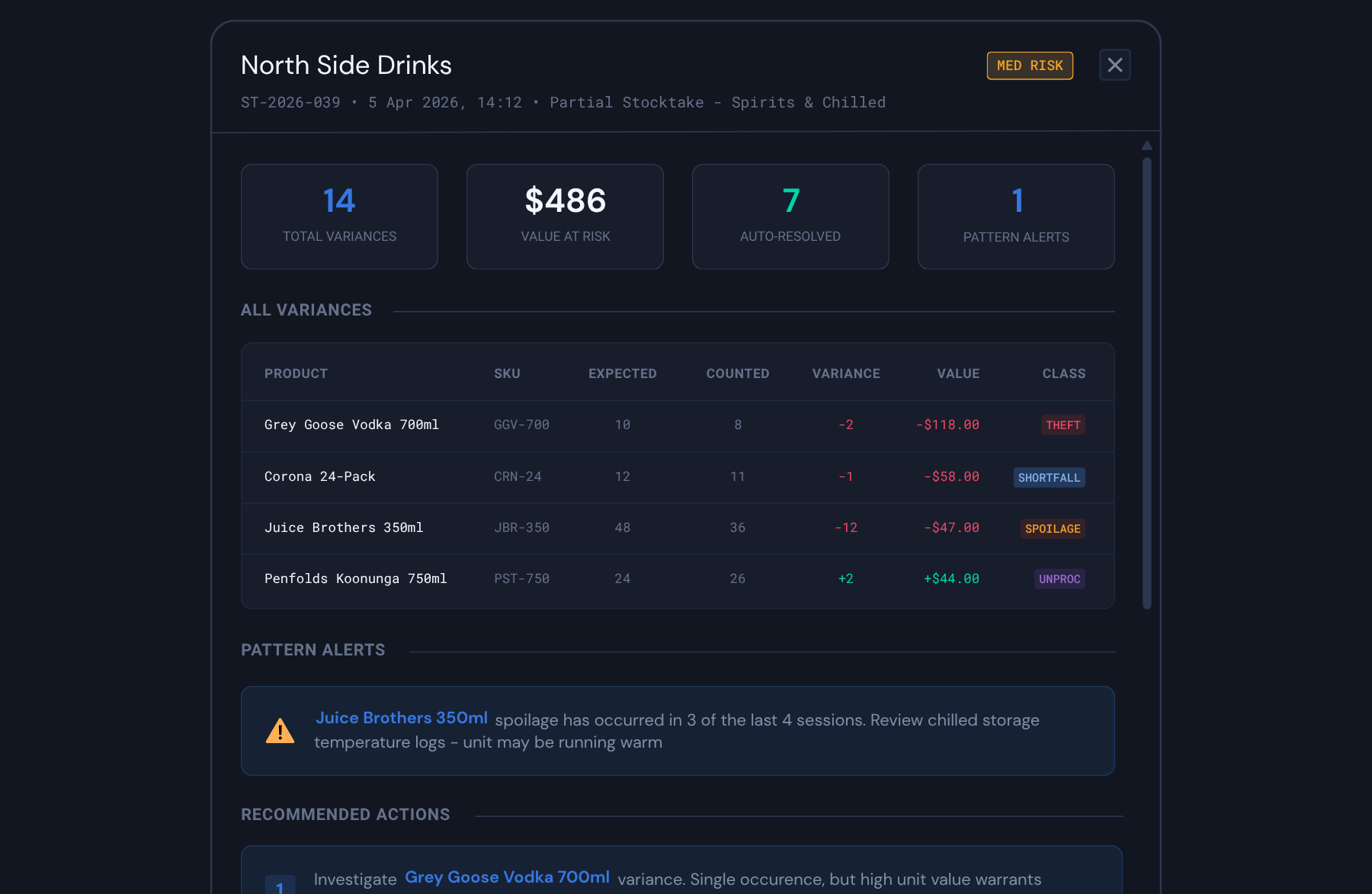Click the VALUE column header
This screenshot has width=1372, height=894.
pyautogui.click(x=958, y=373)
